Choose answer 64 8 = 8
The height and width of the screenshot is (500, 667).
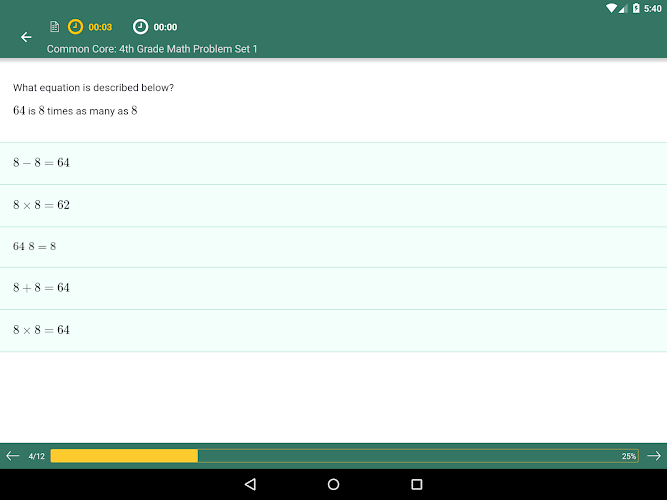[x=334, y=247]
